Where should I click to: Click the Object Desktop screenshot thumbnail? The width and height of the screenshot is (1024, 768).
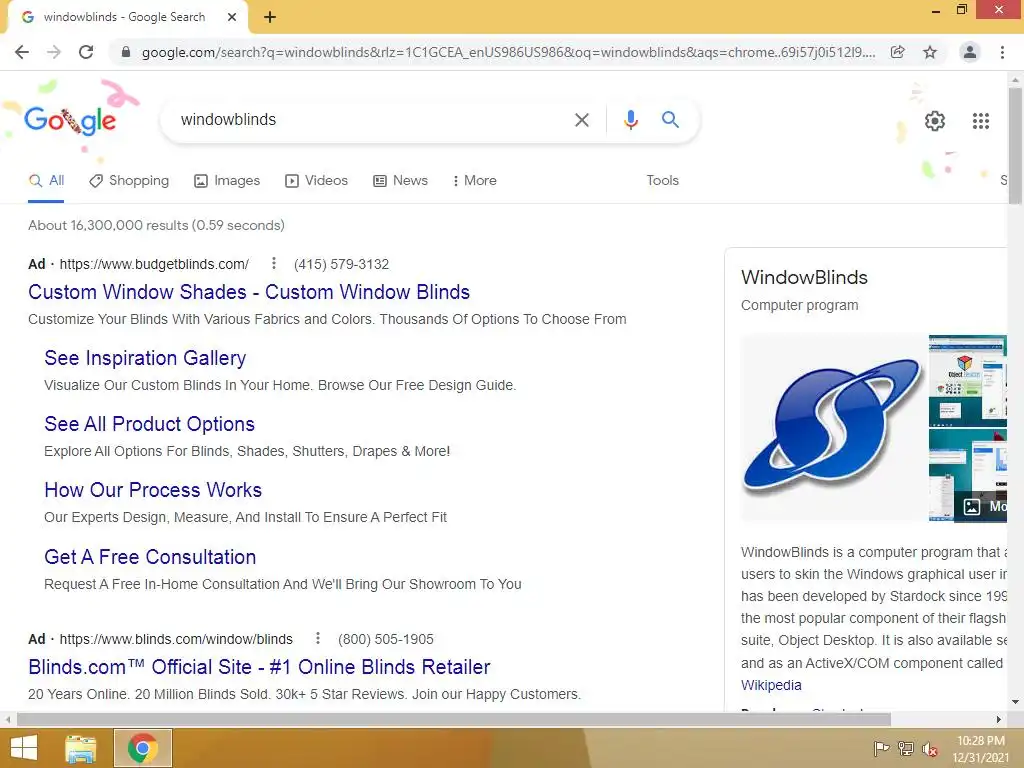[x=967, y=381]
